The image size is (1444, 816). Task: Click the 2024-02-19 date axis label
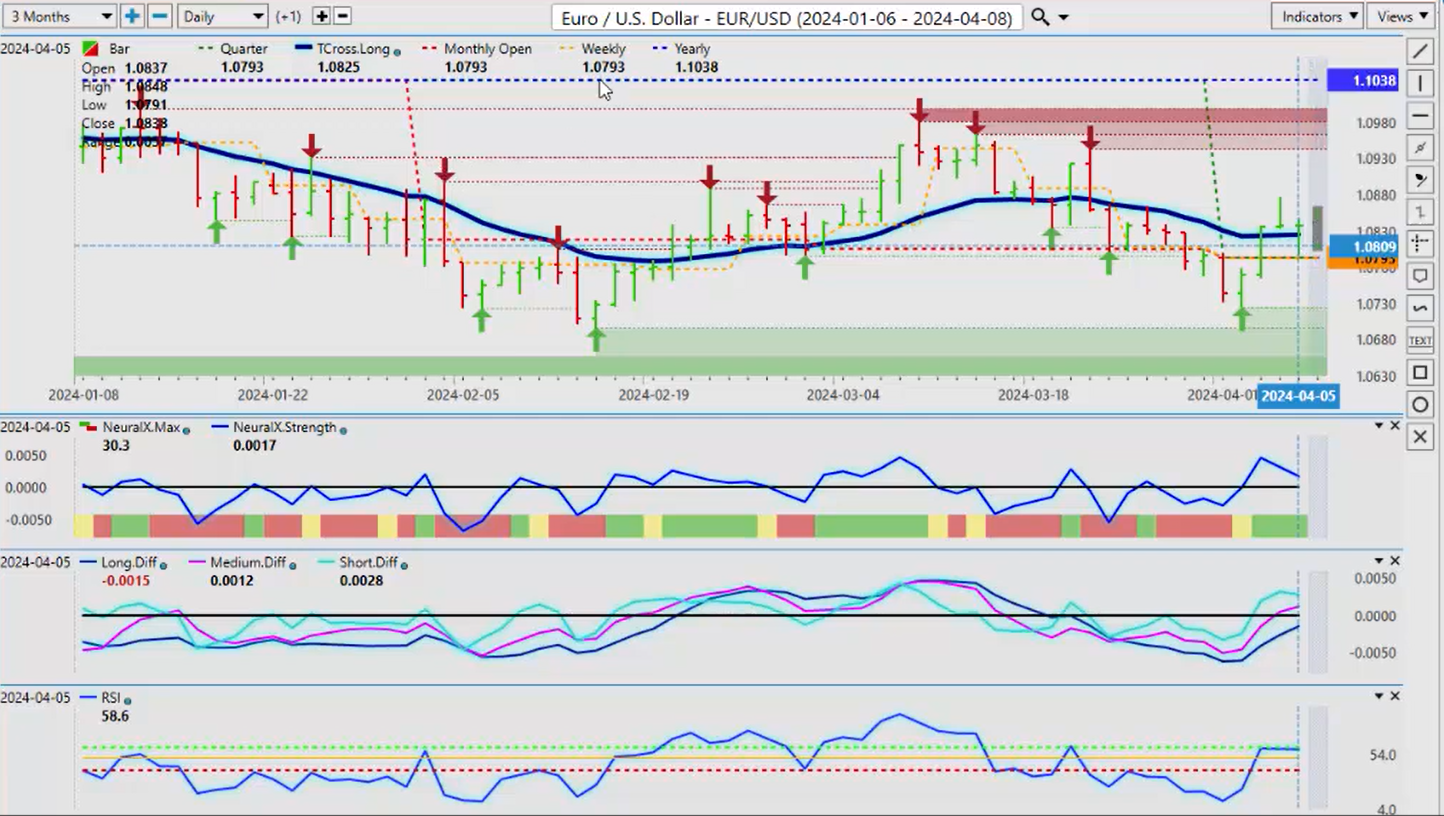click(x=654, y=395)
